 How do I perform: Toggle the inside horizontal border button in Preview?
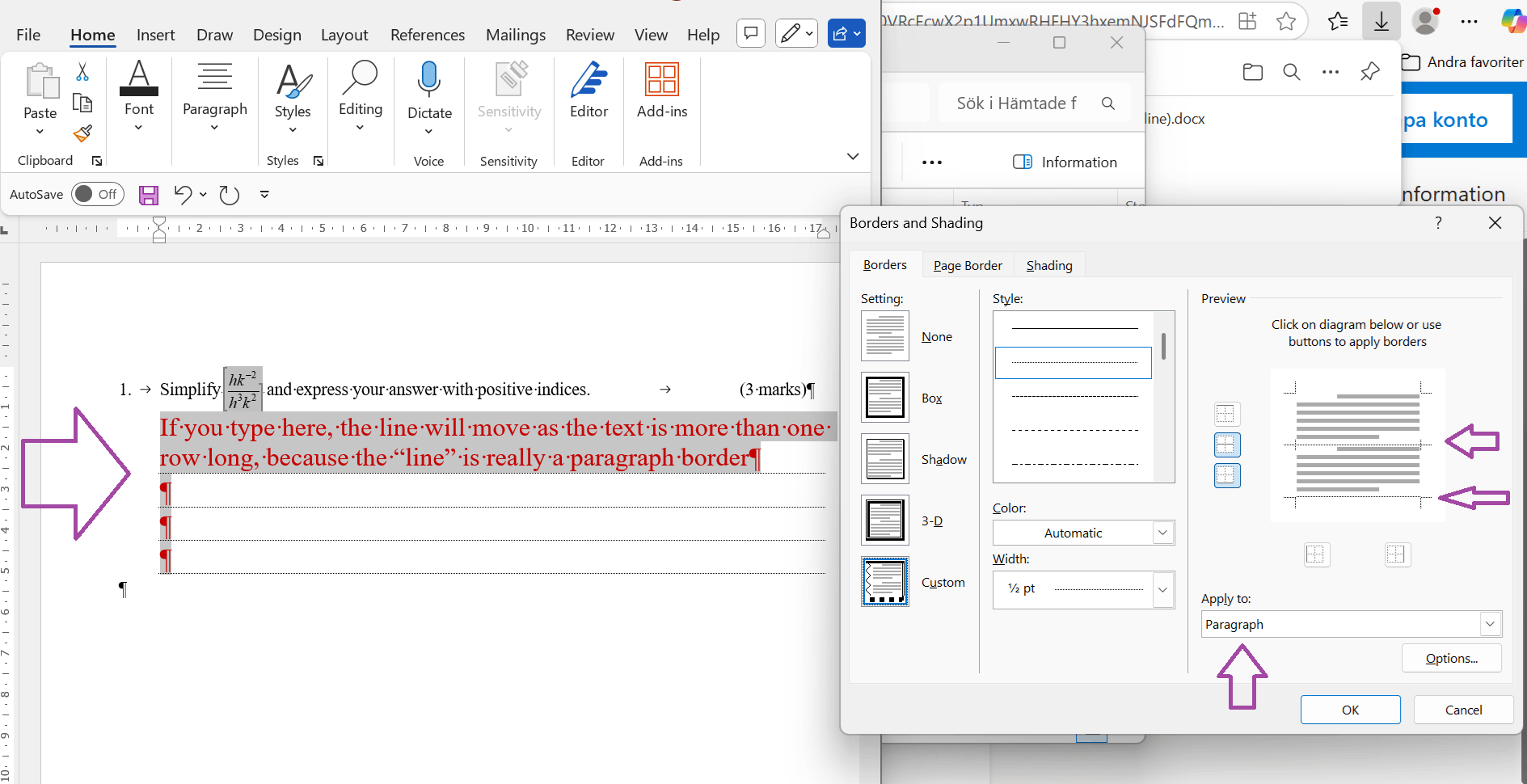(1227, 445)
